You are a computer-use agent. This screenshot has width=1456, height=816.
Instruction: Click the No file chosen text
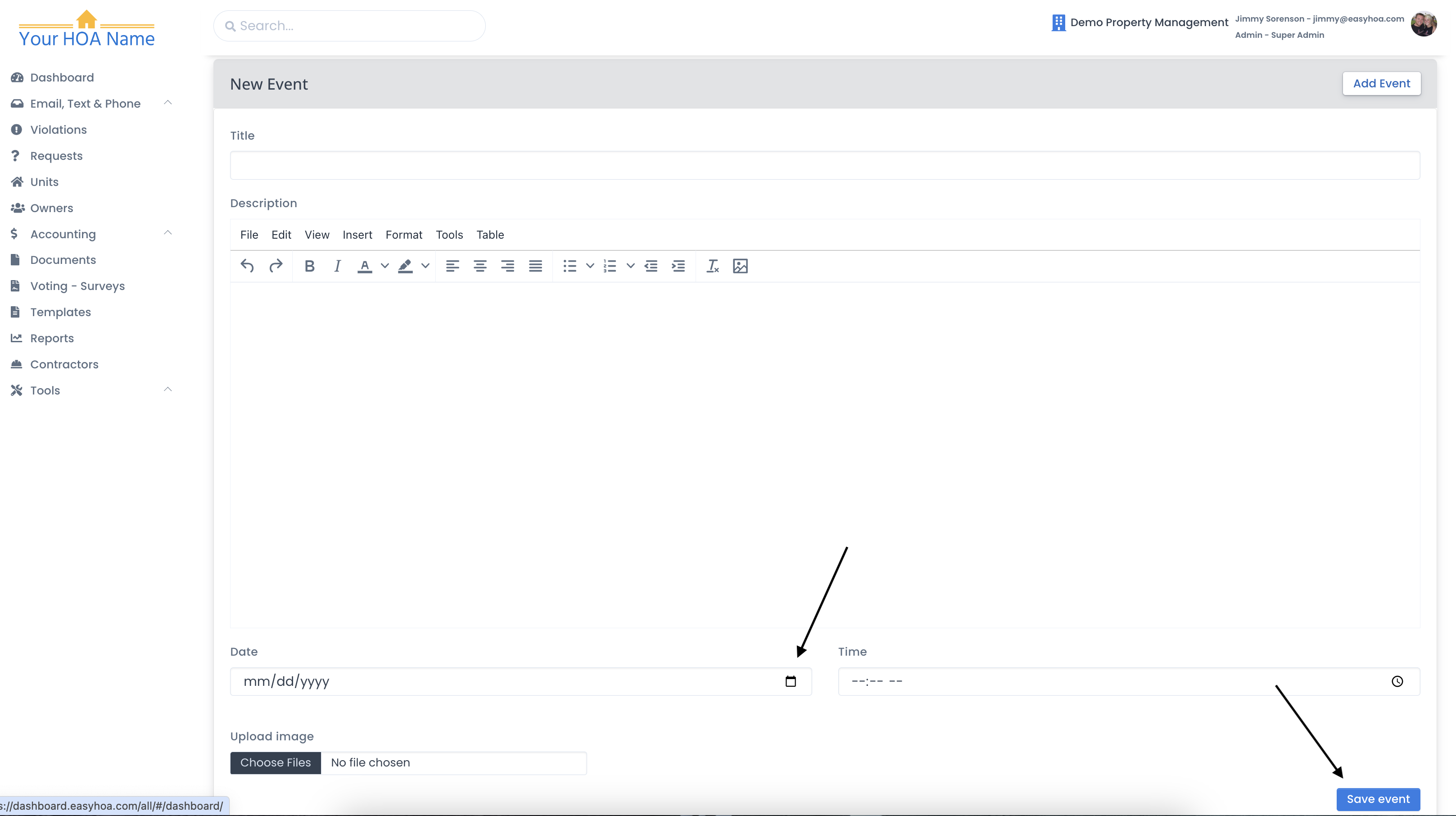point(370,763)
